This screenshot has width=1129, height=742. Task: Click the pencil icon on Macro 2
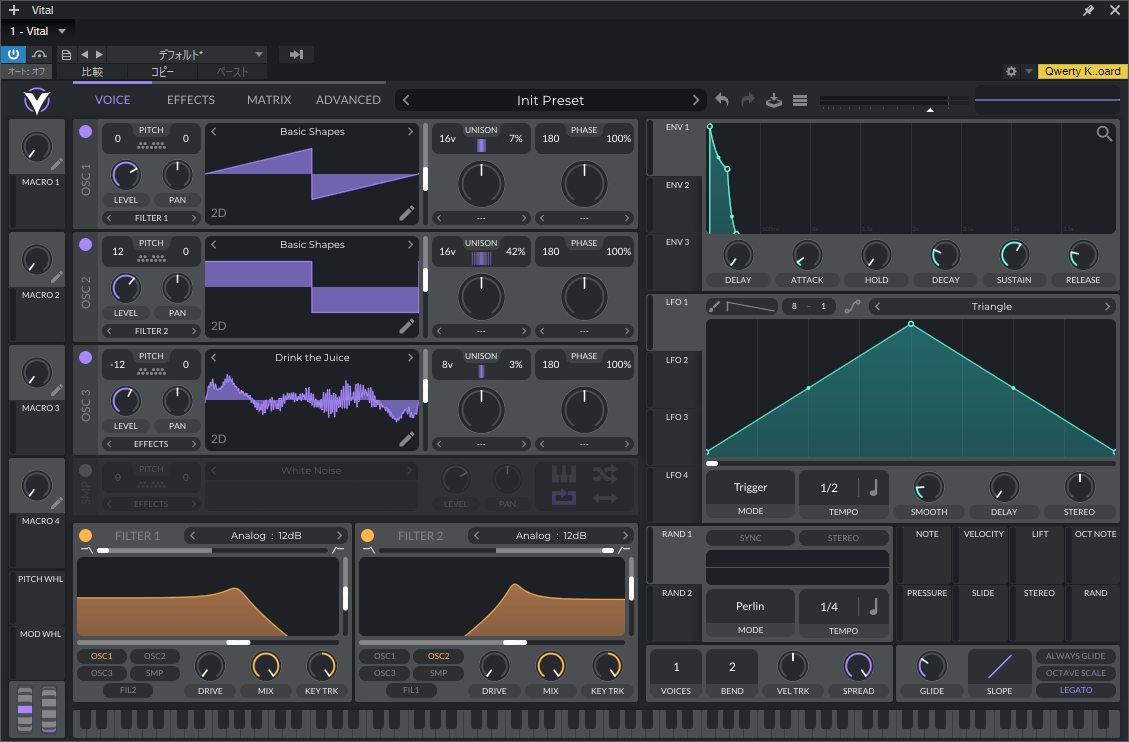(x=57, y=277)
